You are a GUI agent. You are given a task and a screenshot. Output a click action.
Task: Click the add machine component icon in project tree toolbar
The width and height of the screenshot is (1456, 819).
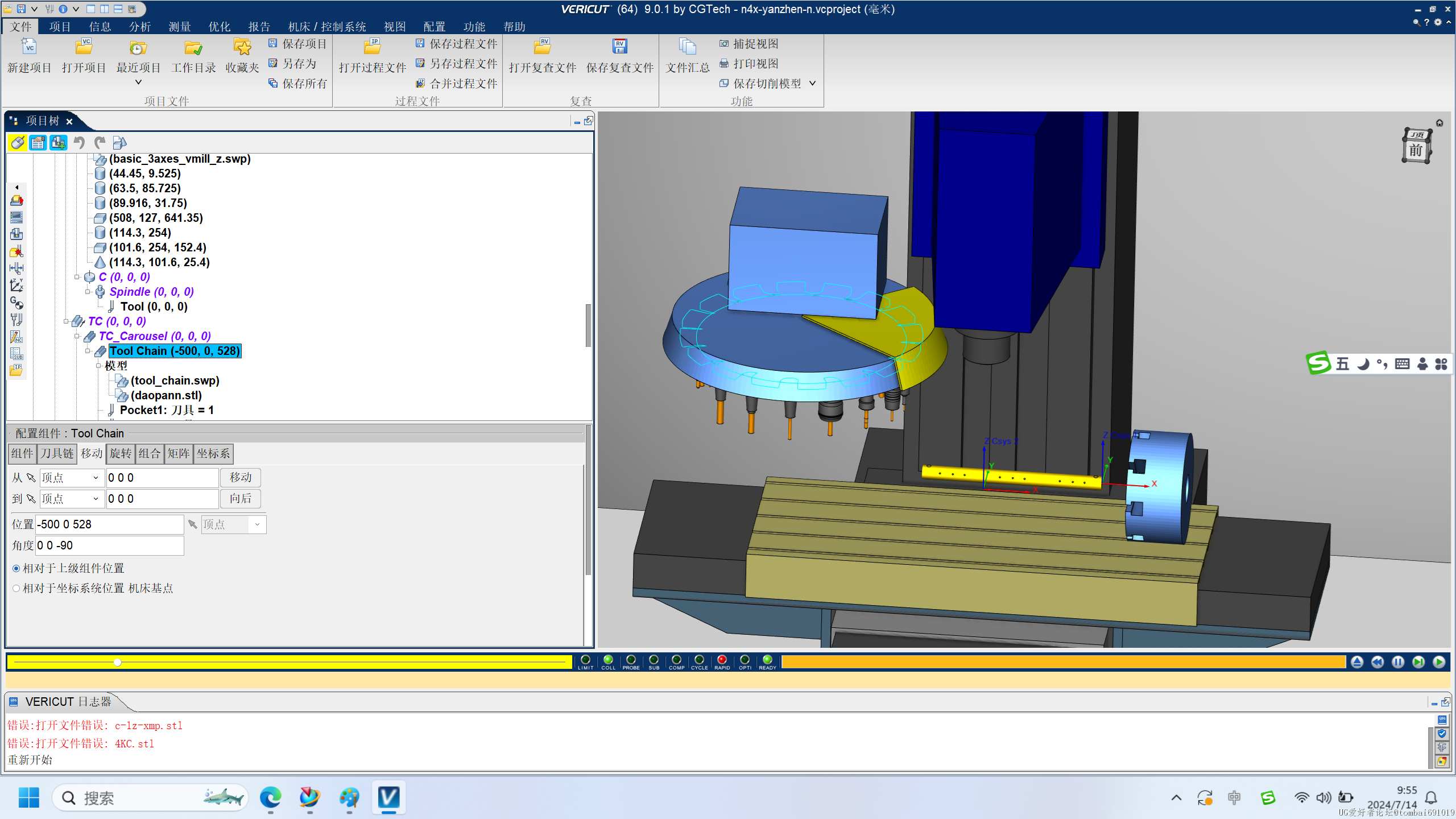coord(59,142)
